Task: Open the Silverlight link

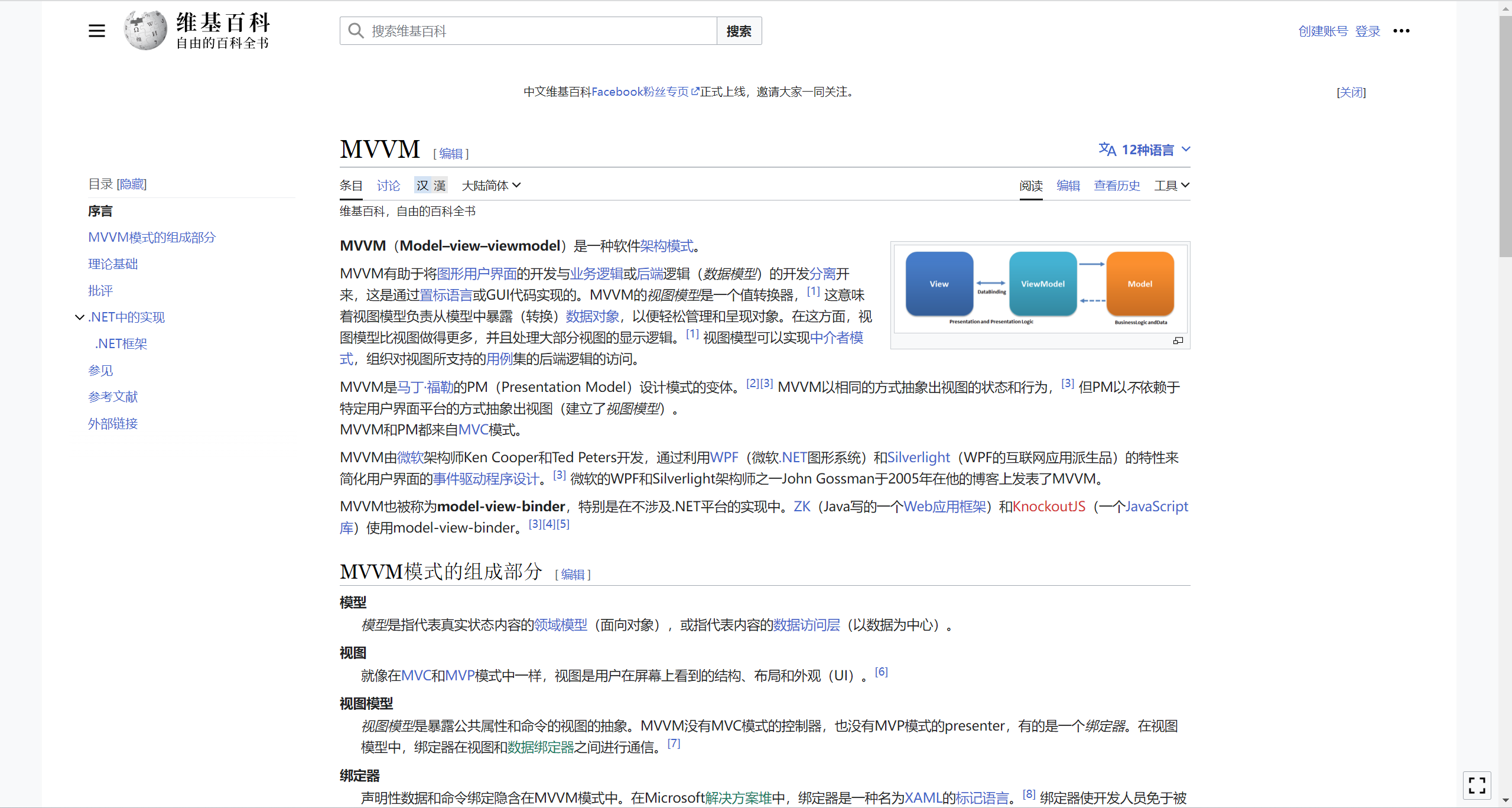Action: click(x=918, y=457)
